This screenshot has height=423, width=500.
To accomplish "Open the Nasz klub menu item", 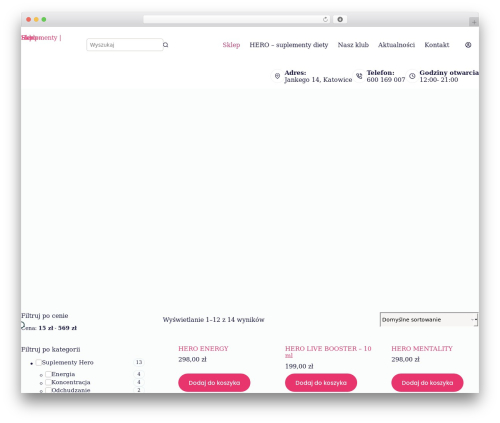I will (353, 45).
